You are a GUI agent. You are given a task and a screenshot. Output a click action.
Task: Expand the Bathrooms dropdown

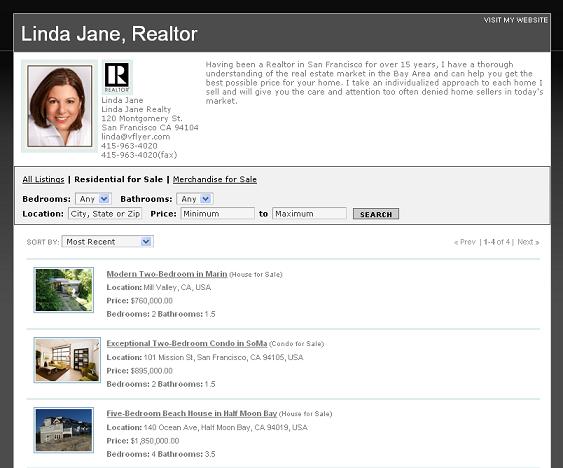(x=195, y=199)
